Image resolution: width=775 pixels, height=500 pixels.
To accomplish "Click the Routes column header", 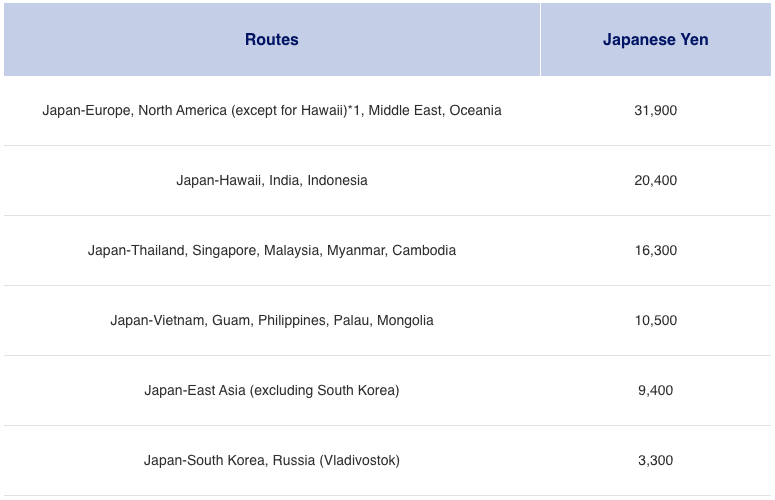I will pyautogui.click(x=271, y=40).
